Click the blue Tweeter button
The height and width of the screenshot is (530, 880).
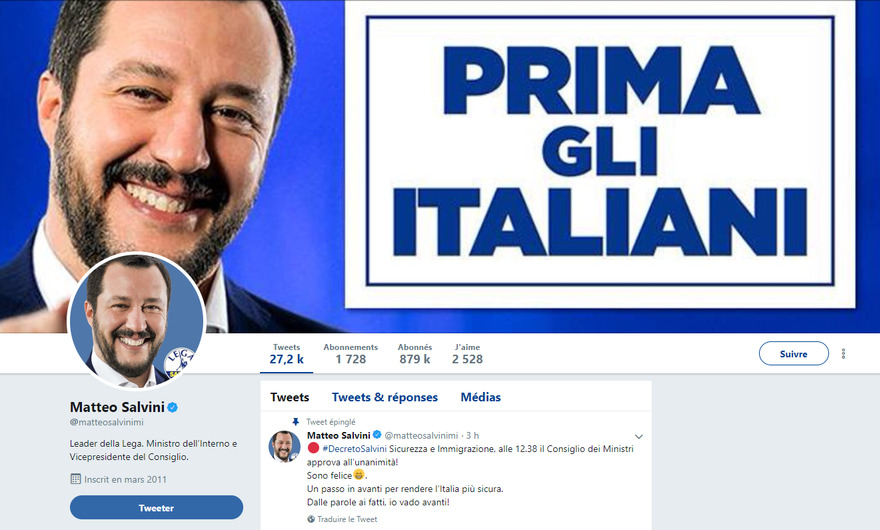pyautogui.click(x=156, y=508)
